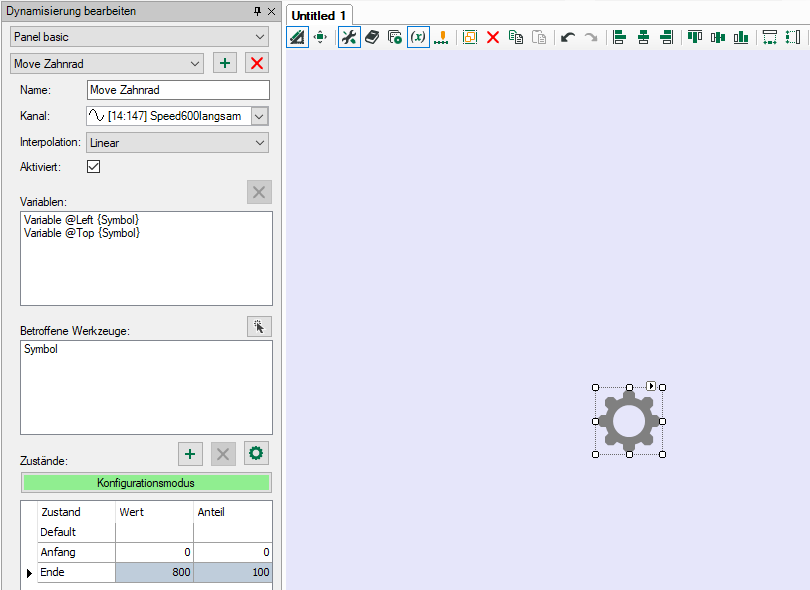This screenshot has width=810, height=590.
Task: Switch to the Untitled 1 tab
Action: 319,15
